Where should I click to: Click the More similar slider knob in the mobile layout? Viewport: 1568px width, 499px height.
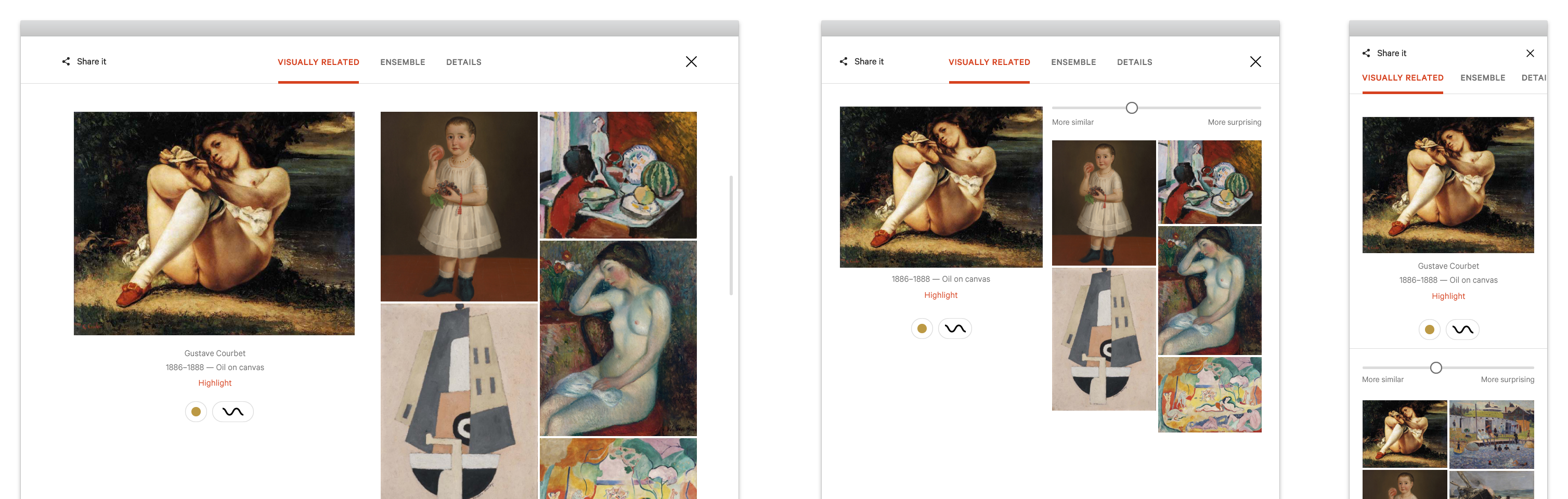[1436, 367]
